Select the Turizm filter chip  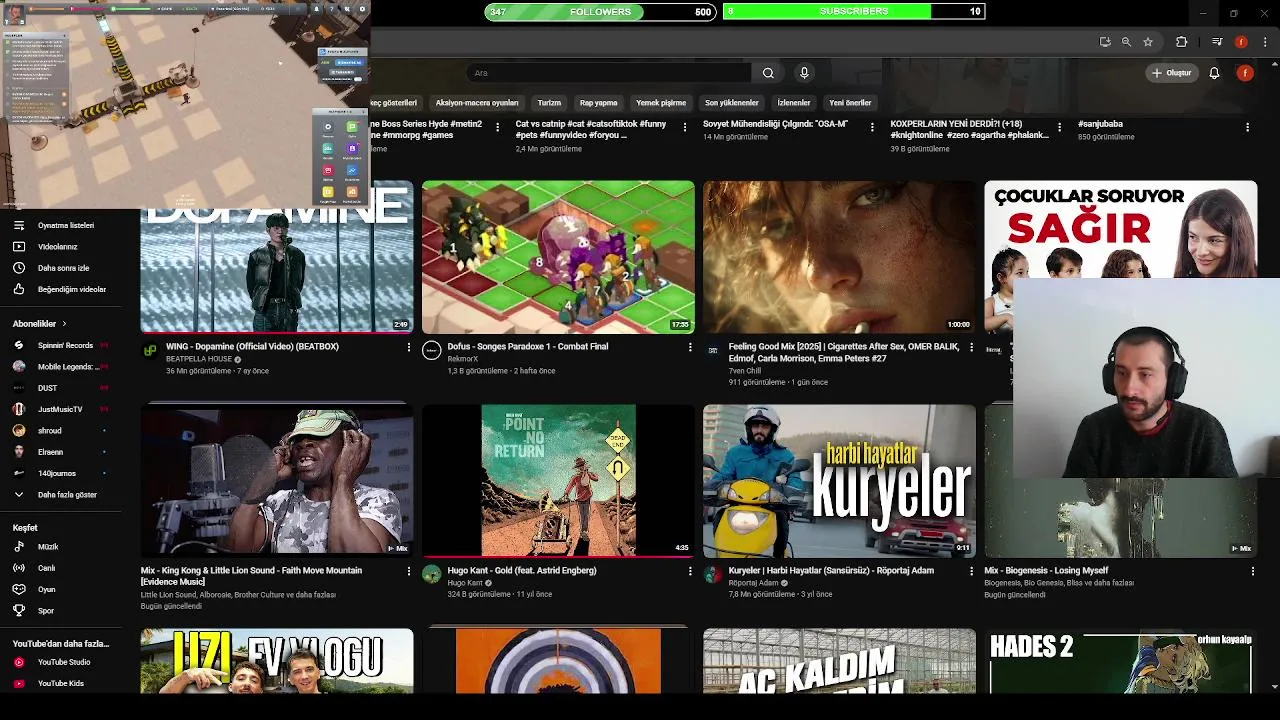point(549,103)
